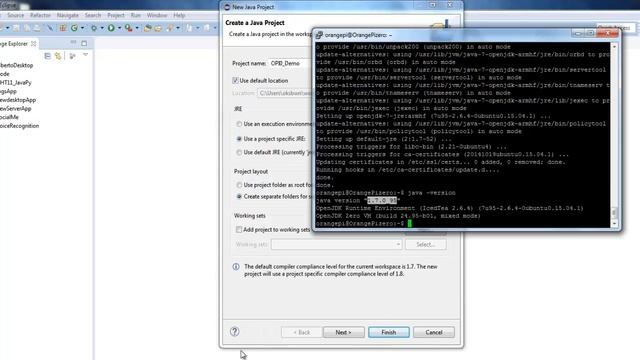Click the Save icon in Eclipse toolbar

tap(16, 28)
